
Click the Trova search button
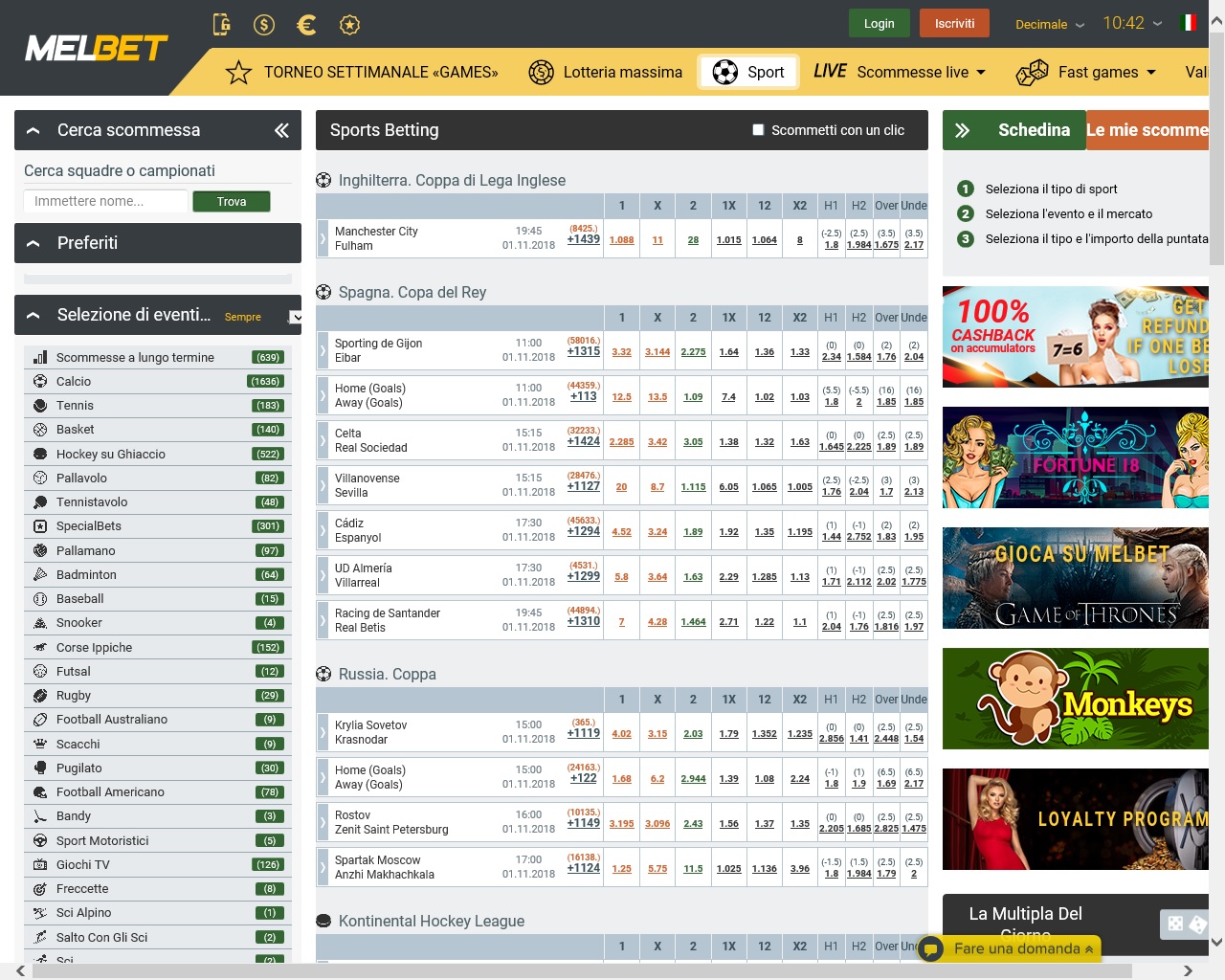[231, 201]
